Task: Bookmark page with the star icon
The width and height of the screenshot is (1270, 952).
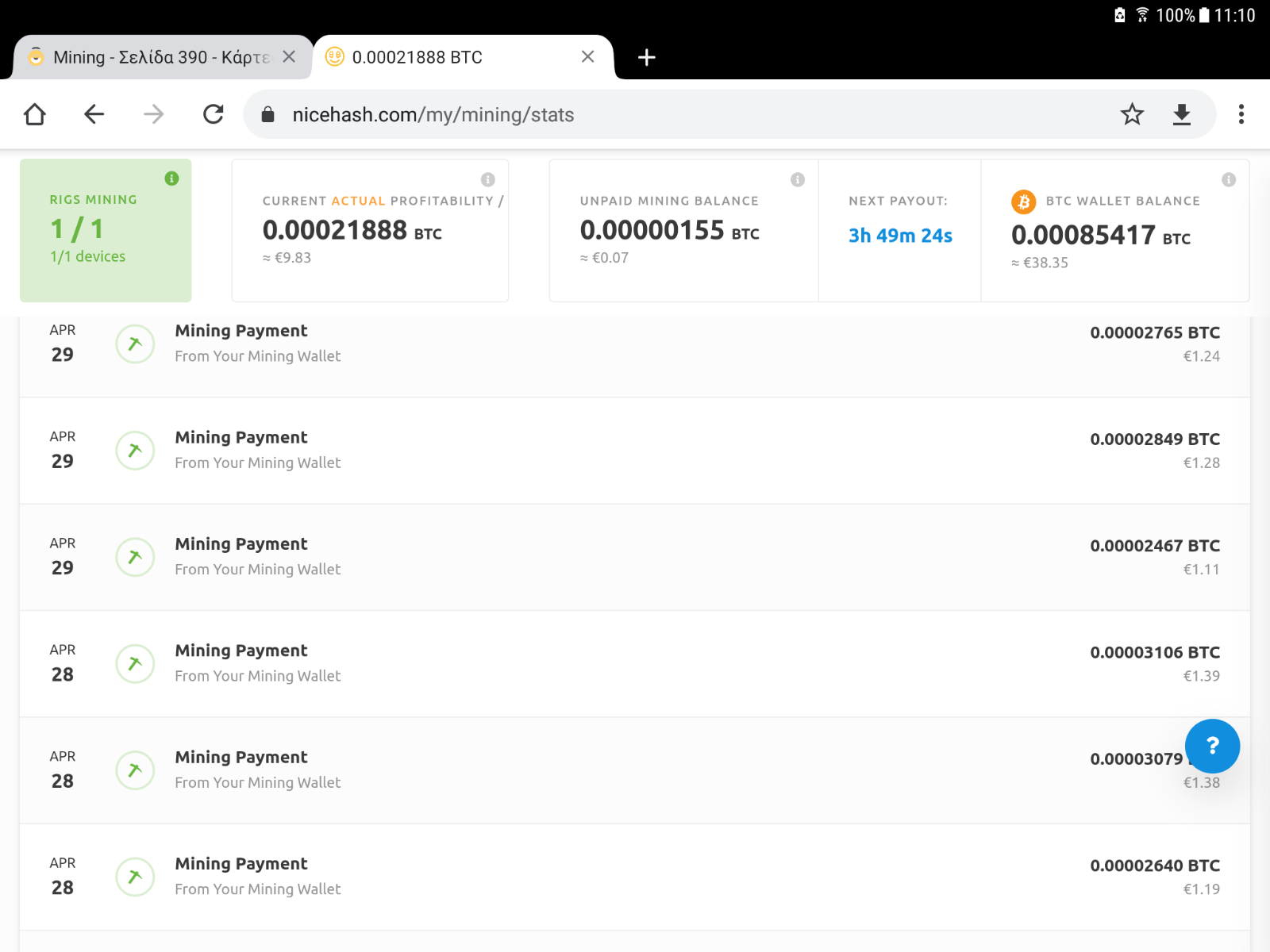Action: pos(1132,114)
